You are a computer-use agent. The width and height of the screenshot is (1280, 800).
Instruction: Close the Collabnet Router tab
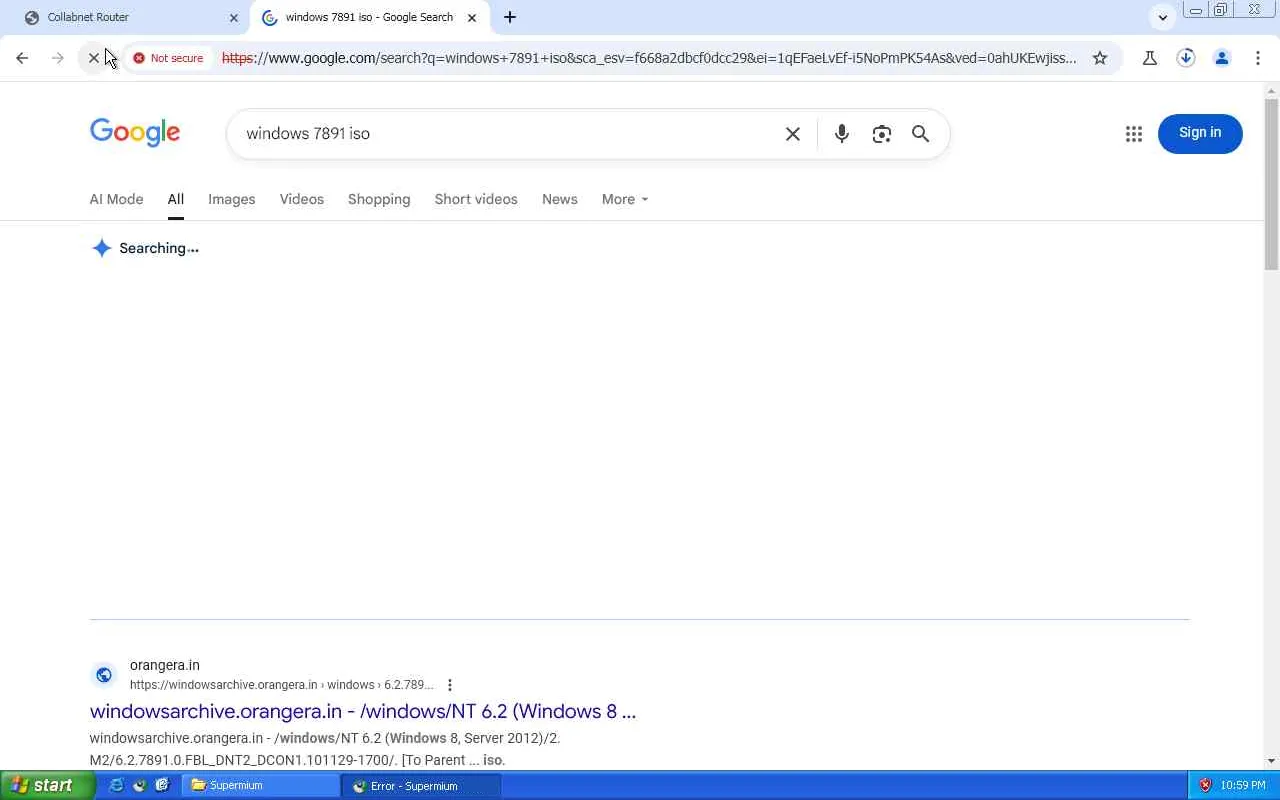[x=234, y=17]
